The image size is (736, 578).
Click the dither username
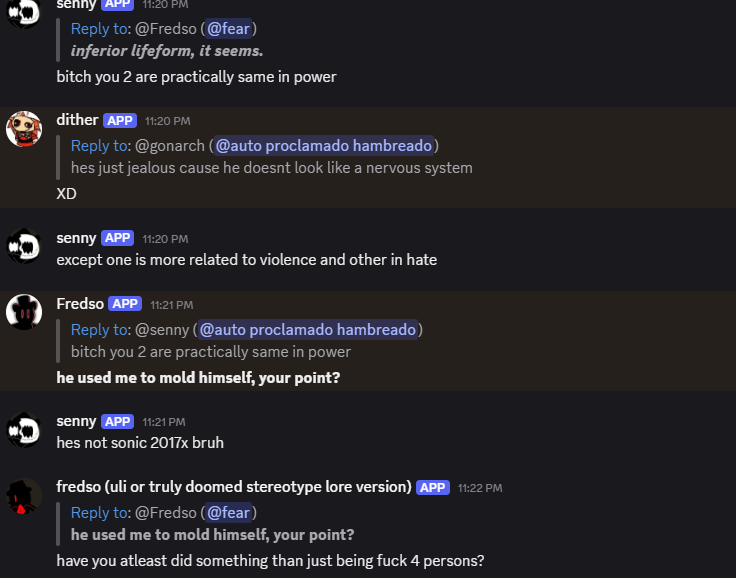[77, 120]
